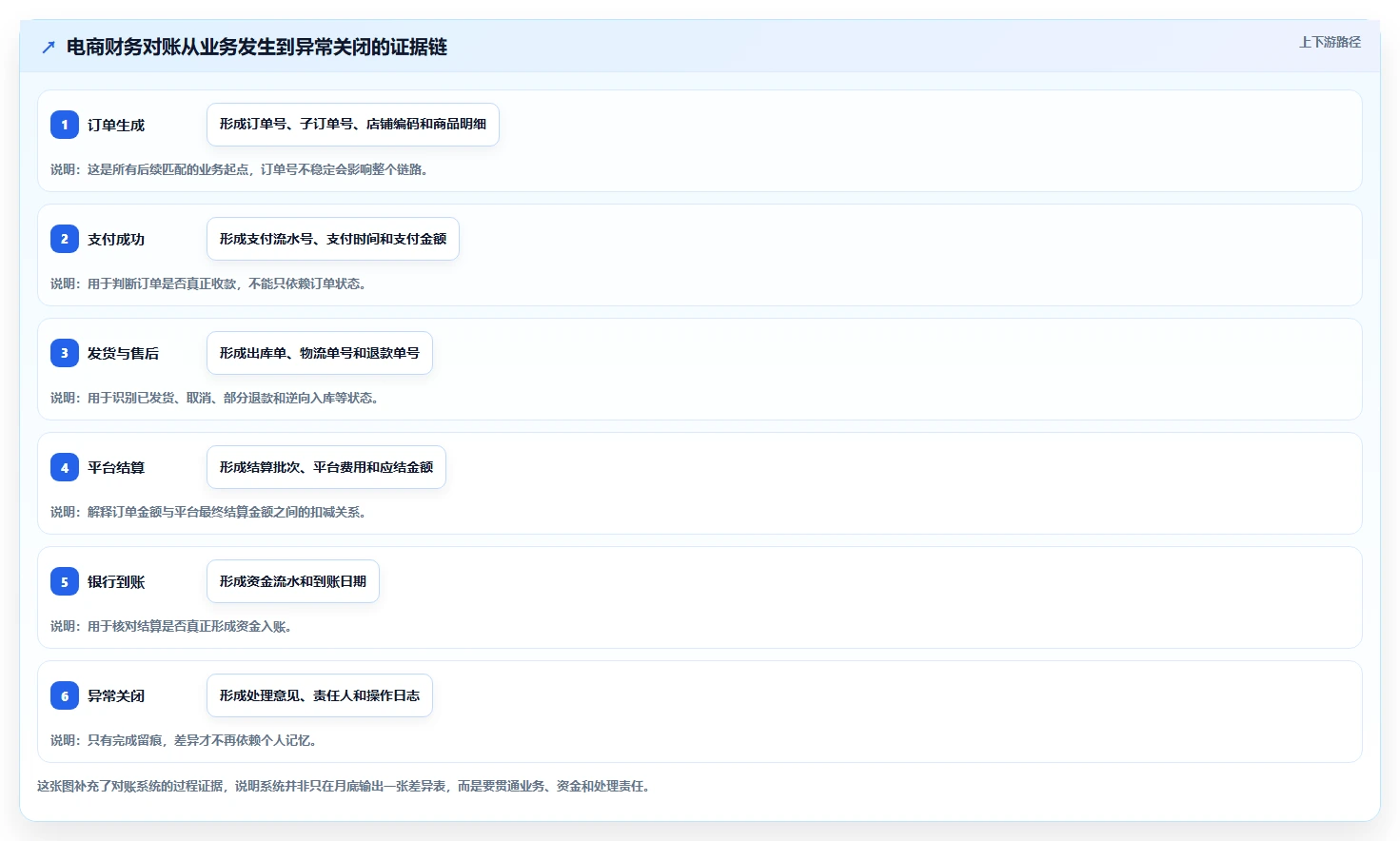Select the 形成结算批次、平台费用和应结金额 chip
Image resolution: width=1400 pixels, height=841 pixels.
(326, 467)
